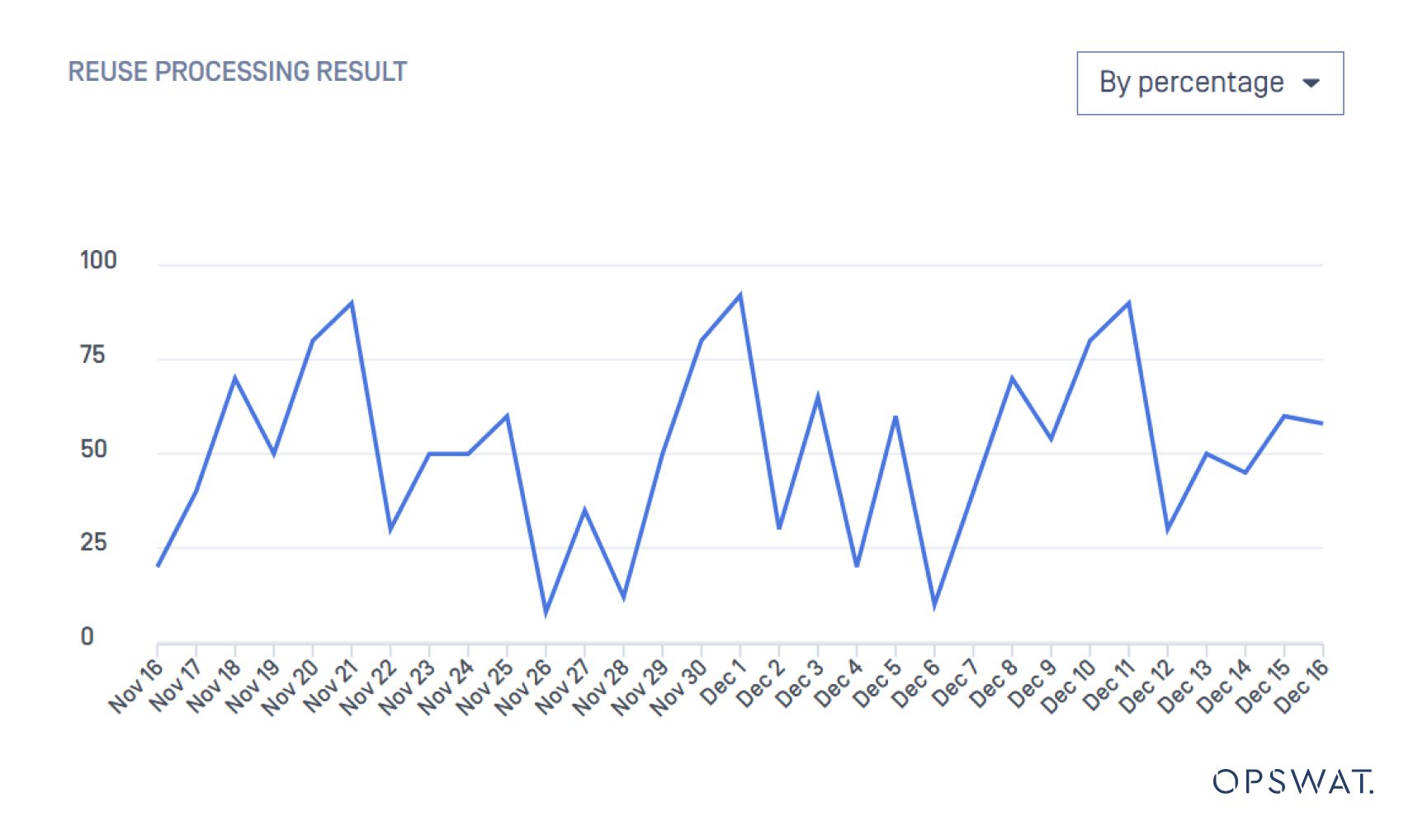Click the OPSWAT logo
Screen dimensions: 1413x840
click(1292, 781)
